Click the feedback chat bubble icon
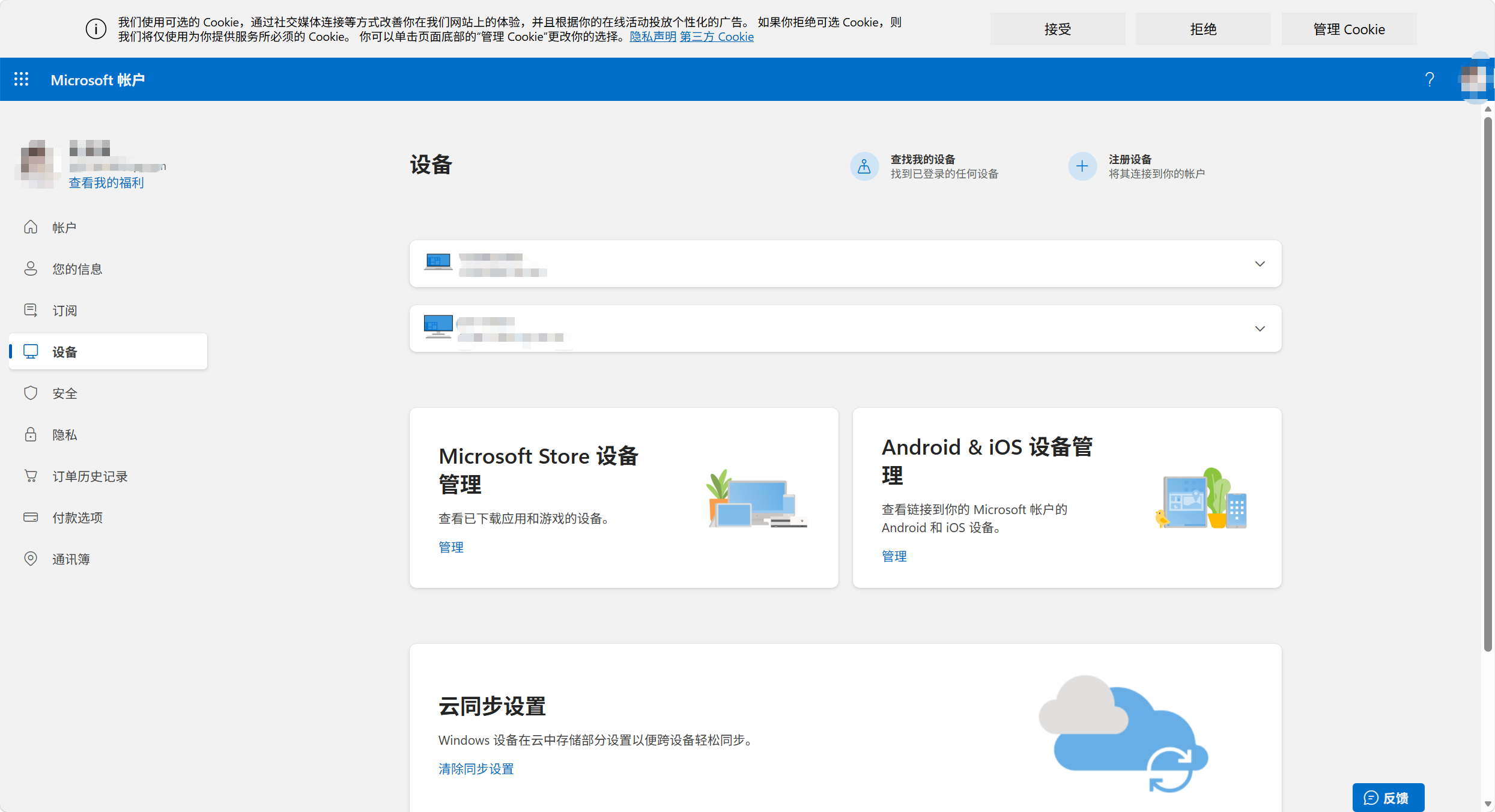1495x812 pixels. pos(1371,798)
